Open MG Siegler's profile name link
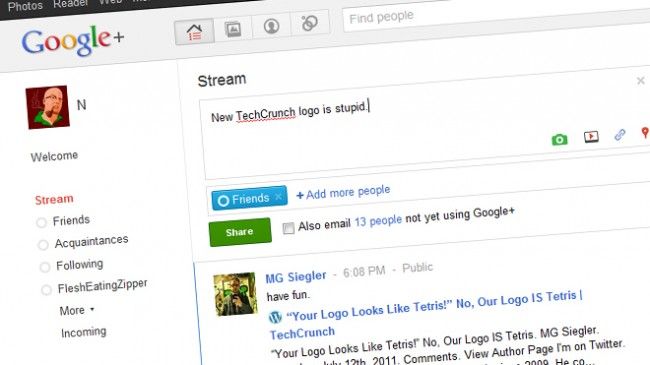 [x=296, y=277]
